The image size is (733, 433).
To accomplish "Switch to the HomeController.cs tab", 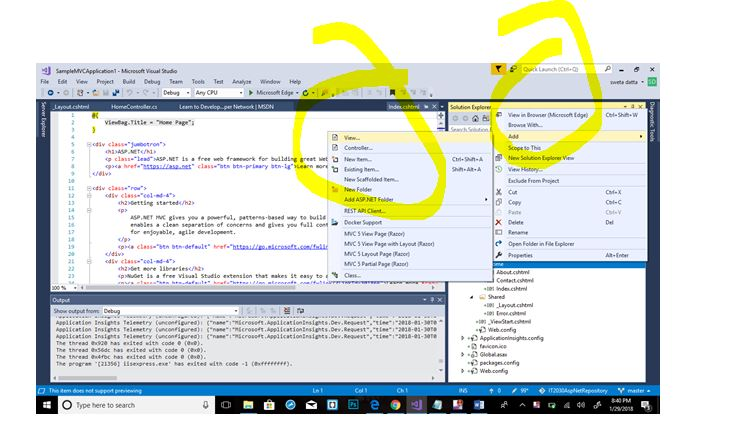I will [x=134, y=107].
